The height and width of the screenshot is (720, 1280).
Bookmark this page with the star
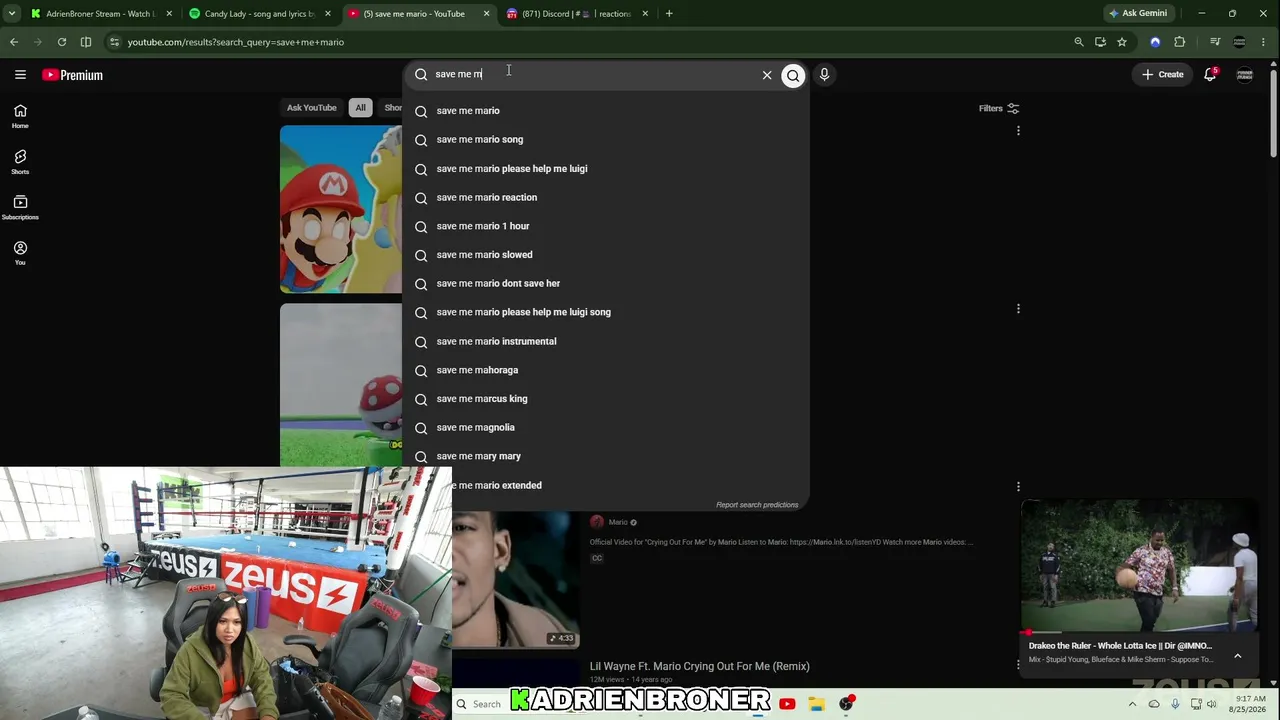pos(1122,42)
